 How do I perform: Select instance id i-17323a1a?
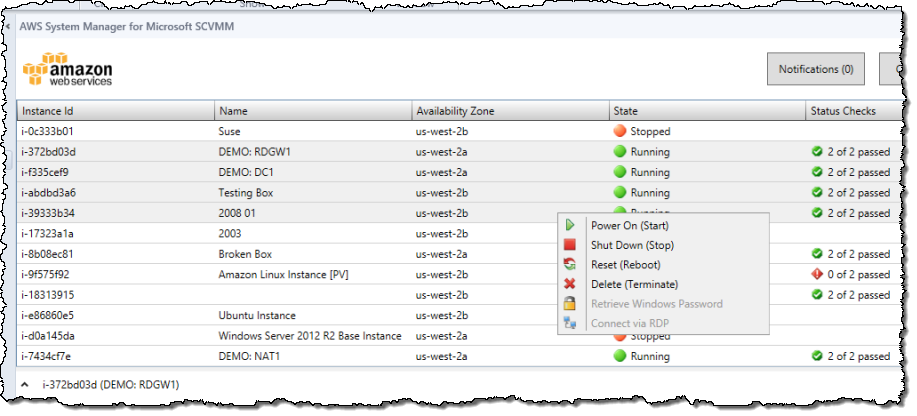pyautogui.click(x=47, y=233)
